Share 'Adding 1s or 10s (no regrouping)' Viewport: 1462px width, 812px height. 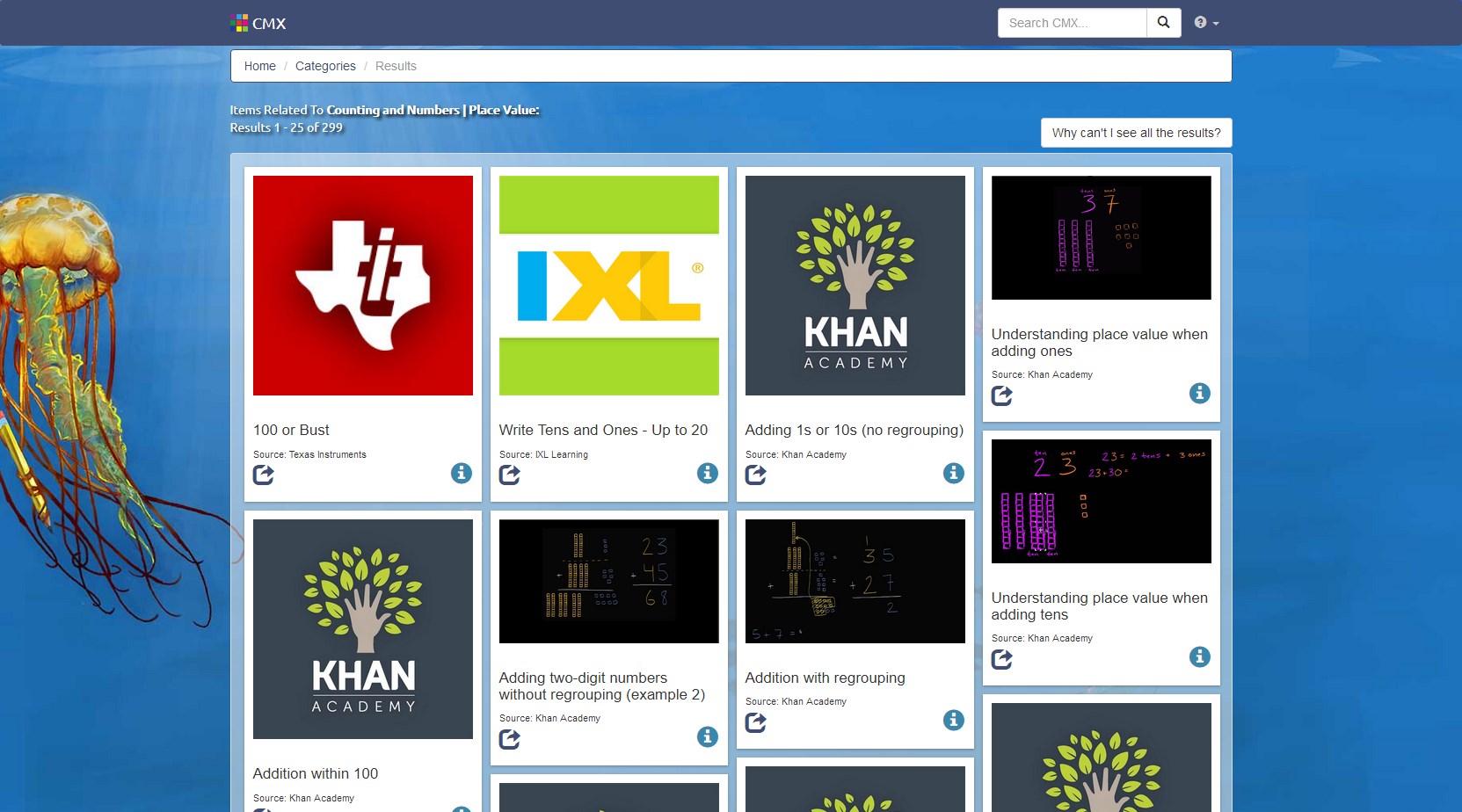point(756,475)
